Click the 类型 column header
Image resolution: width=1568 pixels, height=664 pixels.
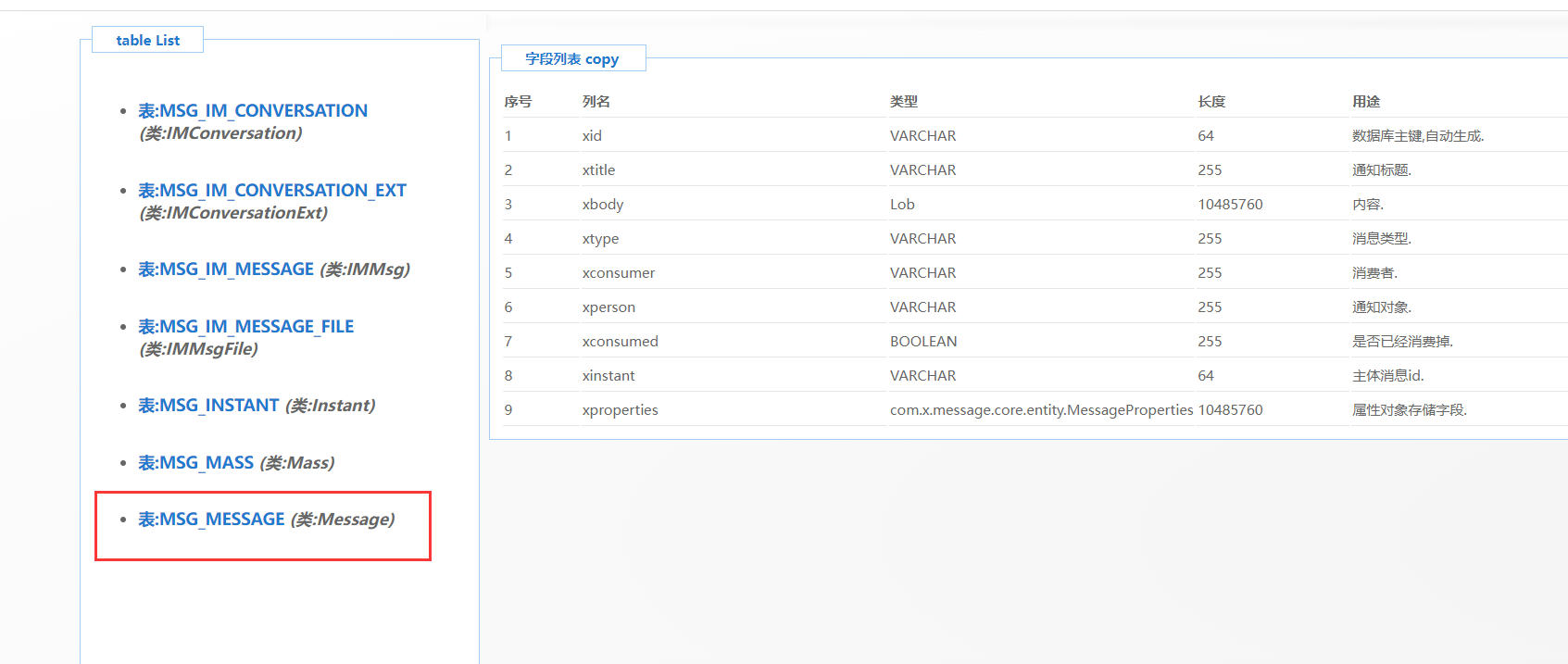(904, 102)
